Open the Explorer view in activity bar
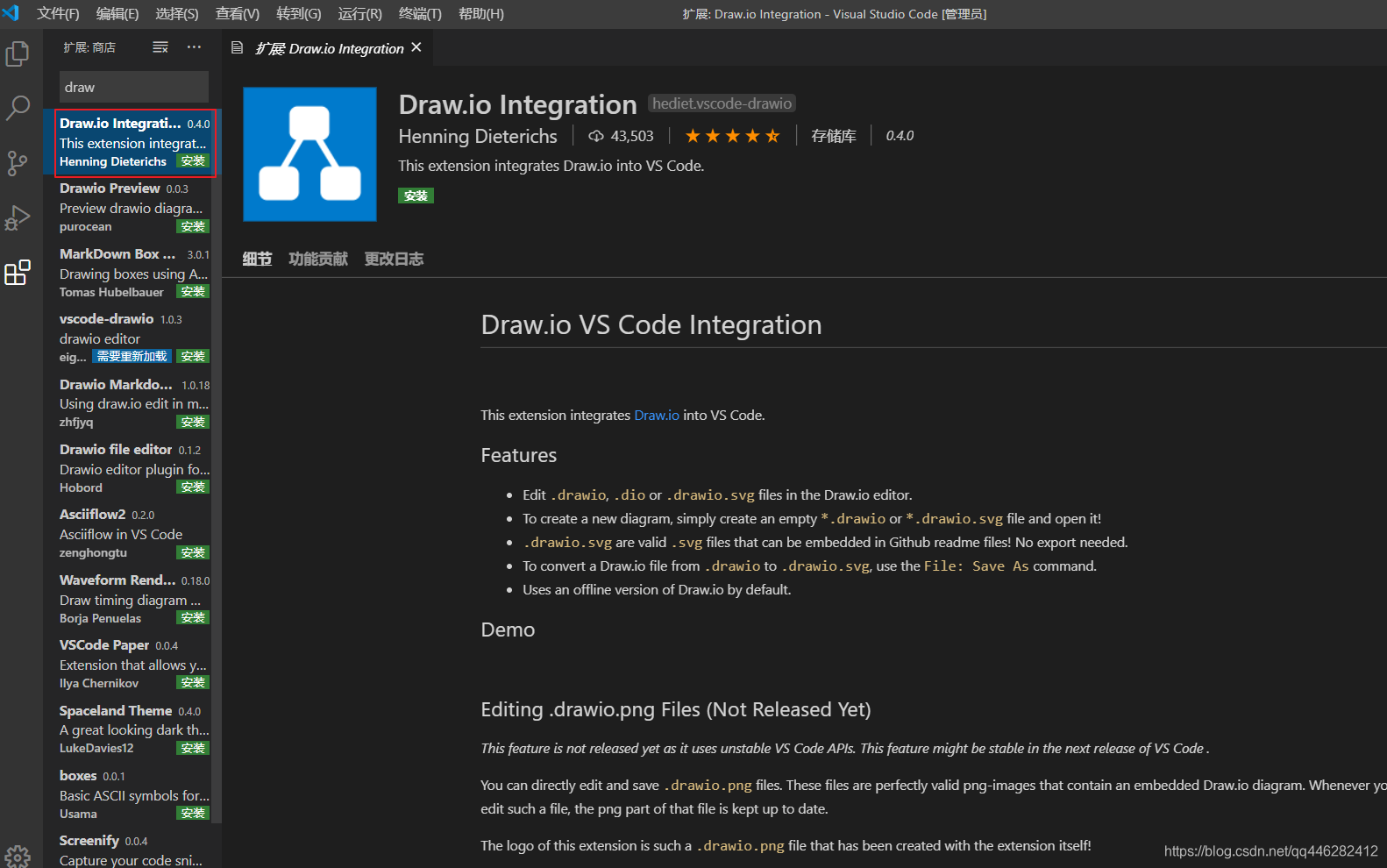The image size is (1387, 868). [18, 54]
